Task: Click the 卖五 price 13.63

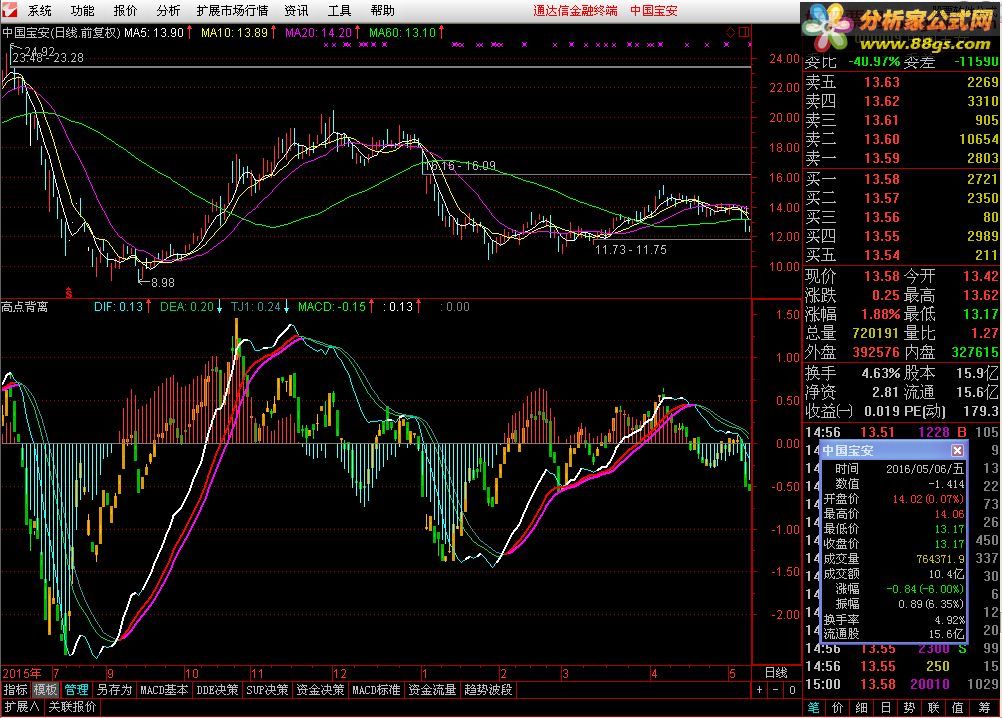Action: pos(881,82)
